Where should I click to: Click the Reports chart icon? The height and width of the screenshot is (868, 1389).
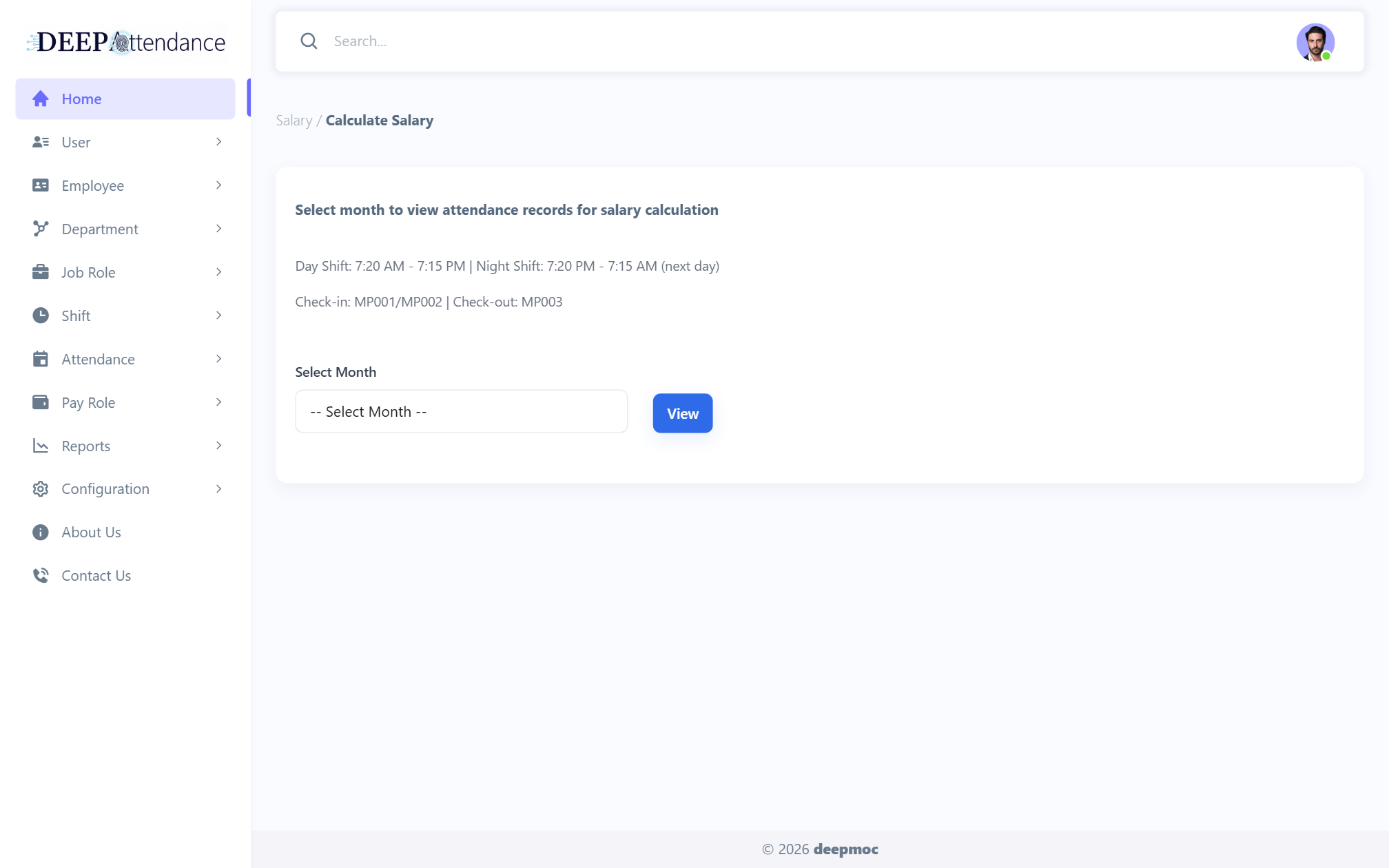coord(41,446)
